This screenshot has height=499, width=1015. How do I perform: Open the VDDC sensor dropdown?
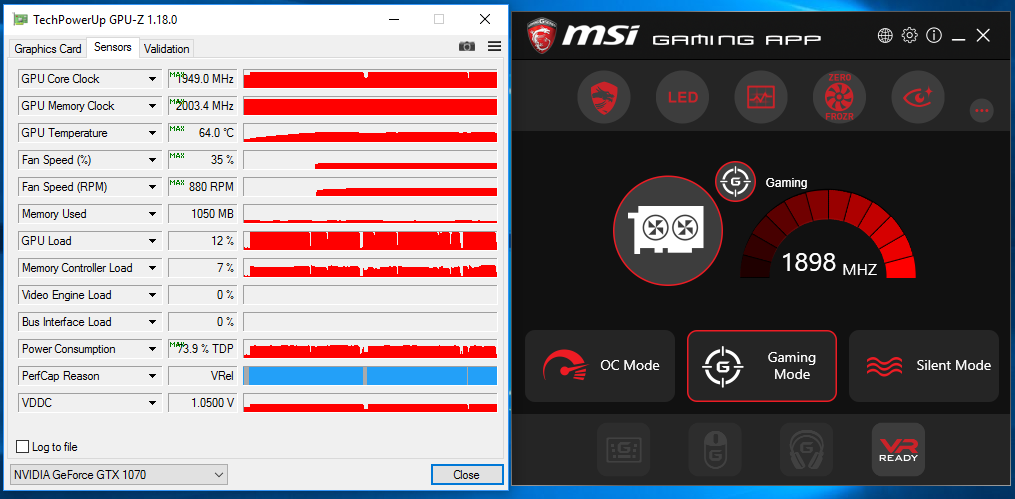(x=153, y=403)
